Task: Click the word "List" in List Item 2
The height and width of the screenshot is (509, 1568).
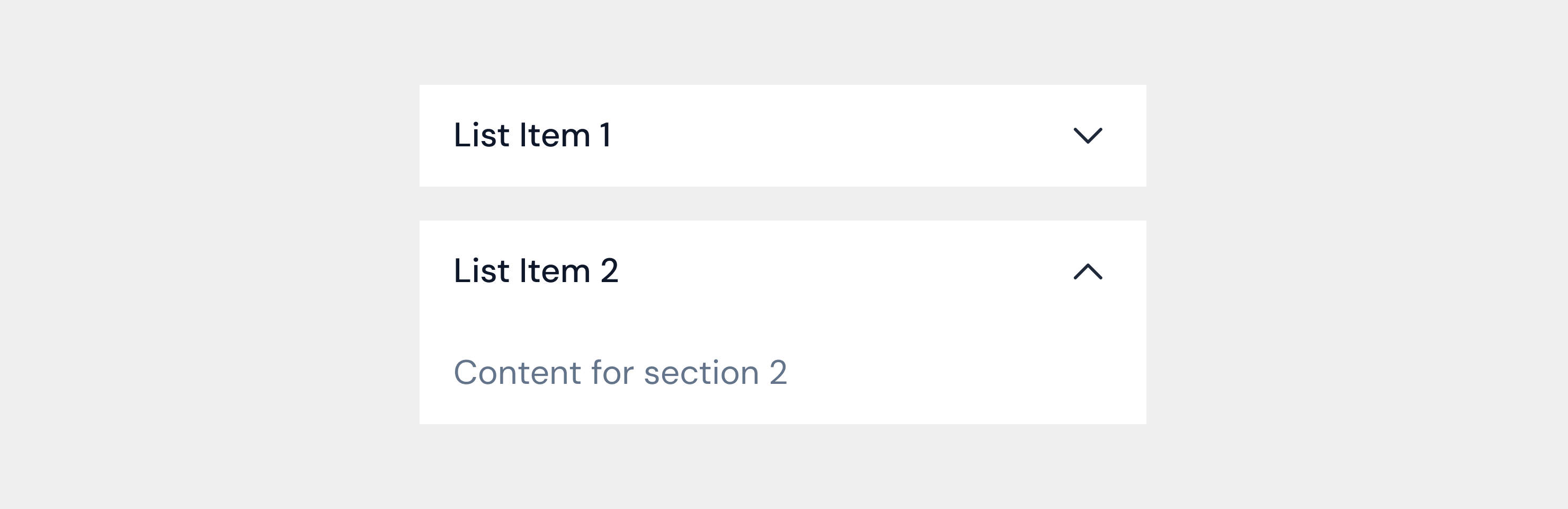Action: pyautogui.click(x=481, y=271)
